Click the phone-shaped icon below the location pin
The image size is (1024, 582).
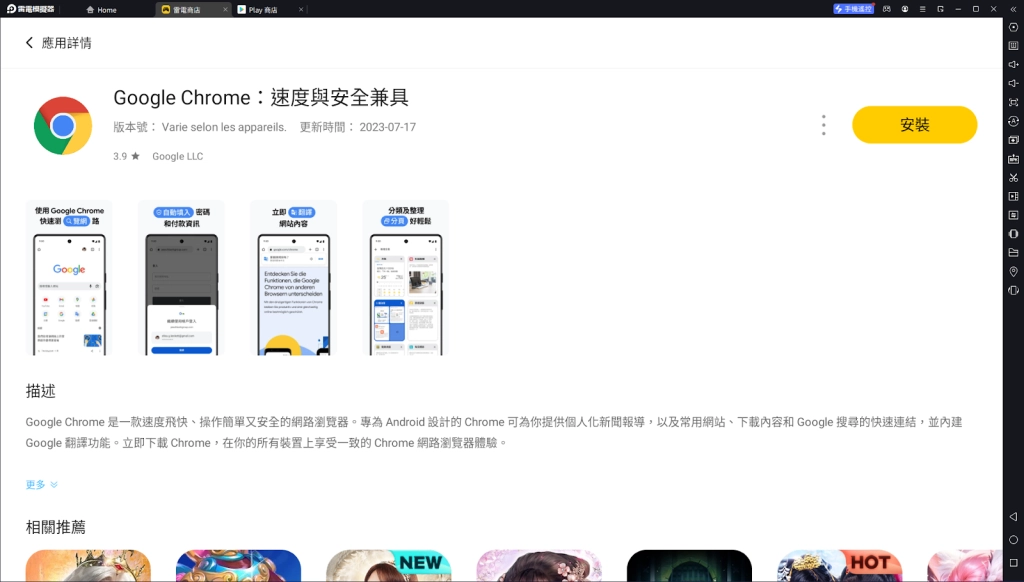coord(1014,290)
